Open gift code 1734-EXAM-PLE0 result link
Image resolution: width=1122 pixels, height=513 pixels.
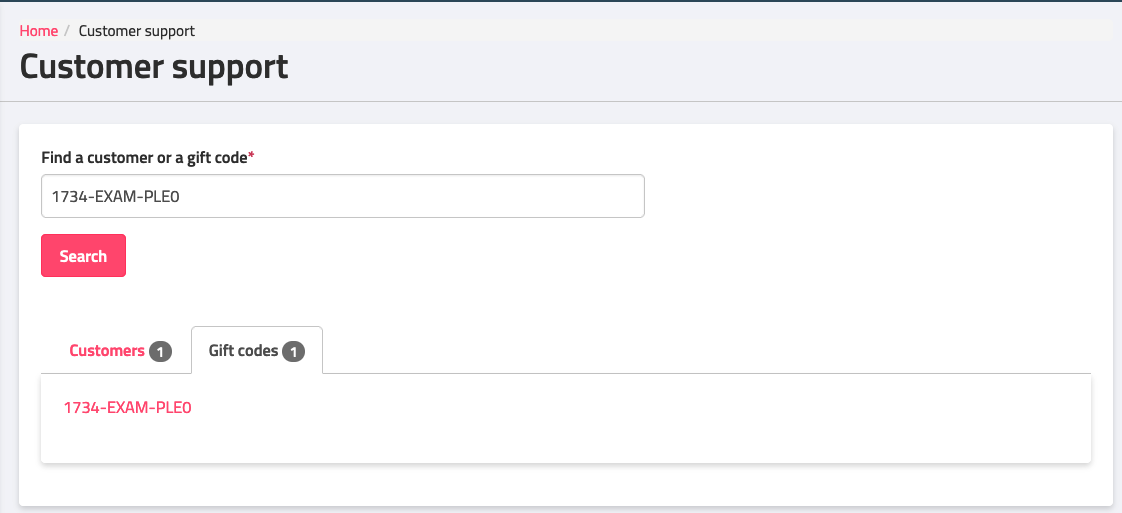click(x=127, y=407)
